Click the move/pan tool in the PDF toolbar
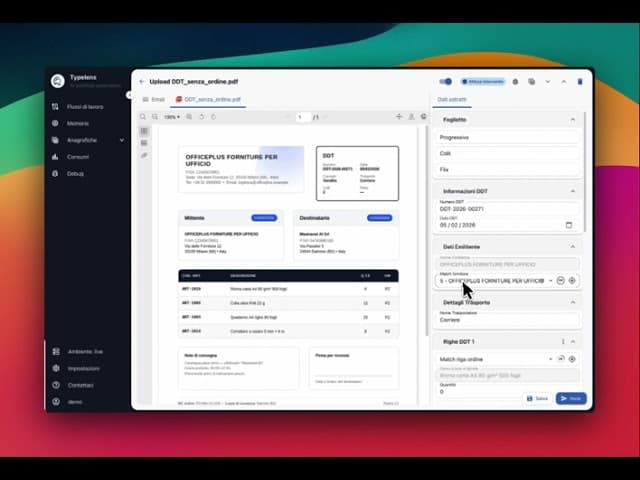 tap(399, 117)
